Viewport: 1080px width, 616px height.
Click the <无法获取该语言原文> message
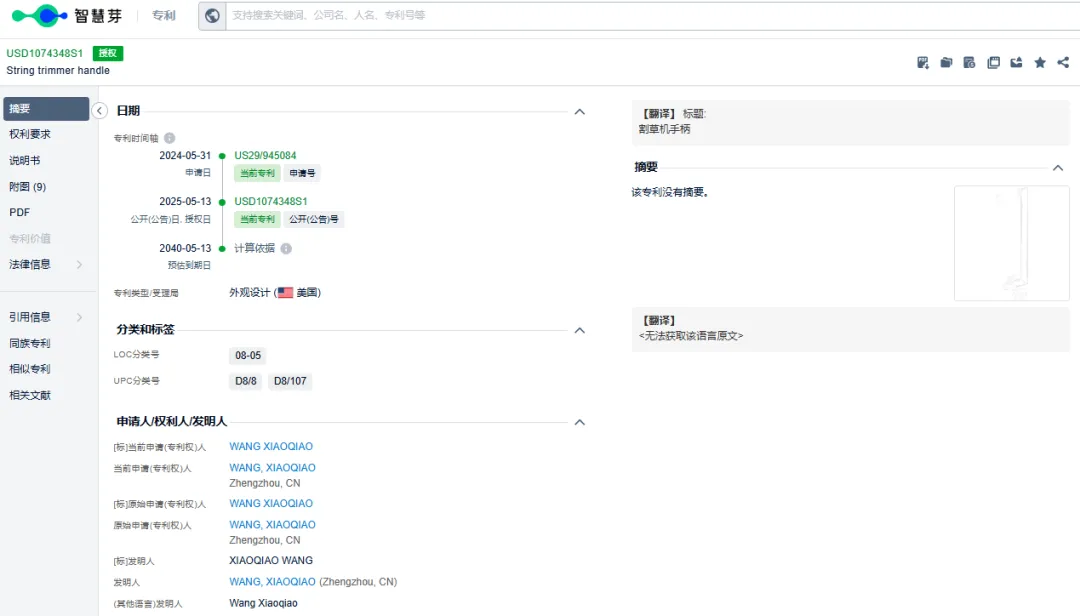point(691,336)
